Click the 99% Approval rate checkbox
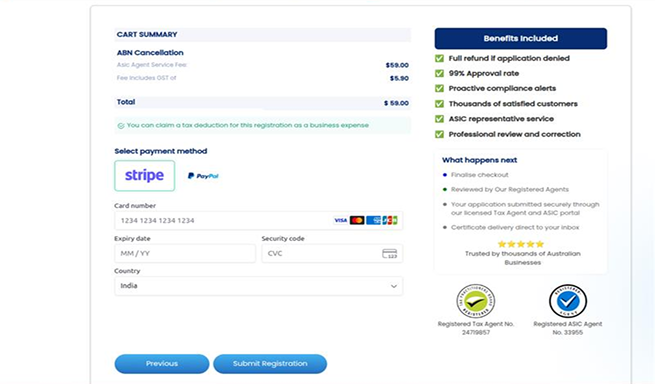Viewport: 655px width, 384px height. (439, 74)
